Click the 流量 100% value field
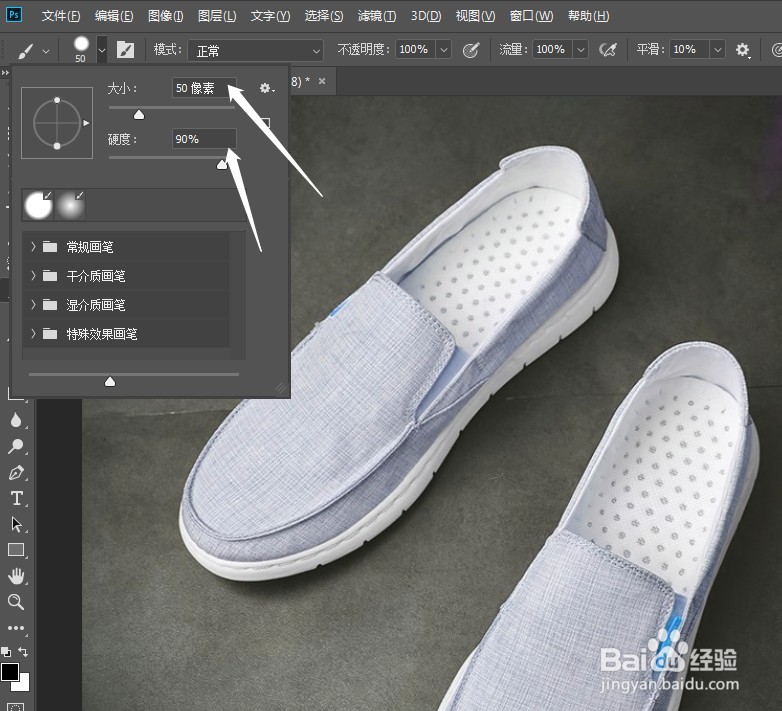 click(552, 49)
